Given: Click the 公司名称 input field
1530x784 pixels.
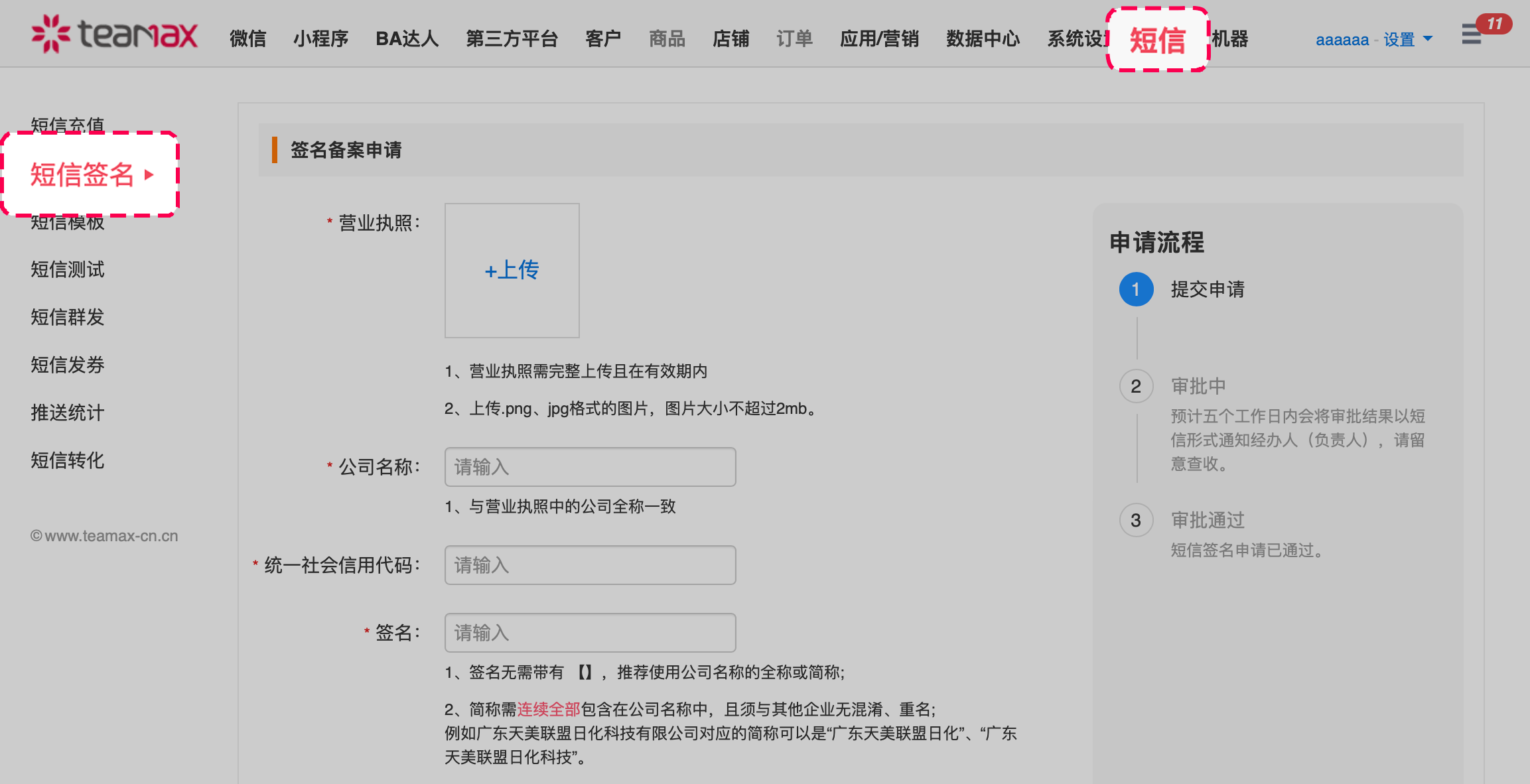Looking at the screenshot, I should tap(589, 467).
